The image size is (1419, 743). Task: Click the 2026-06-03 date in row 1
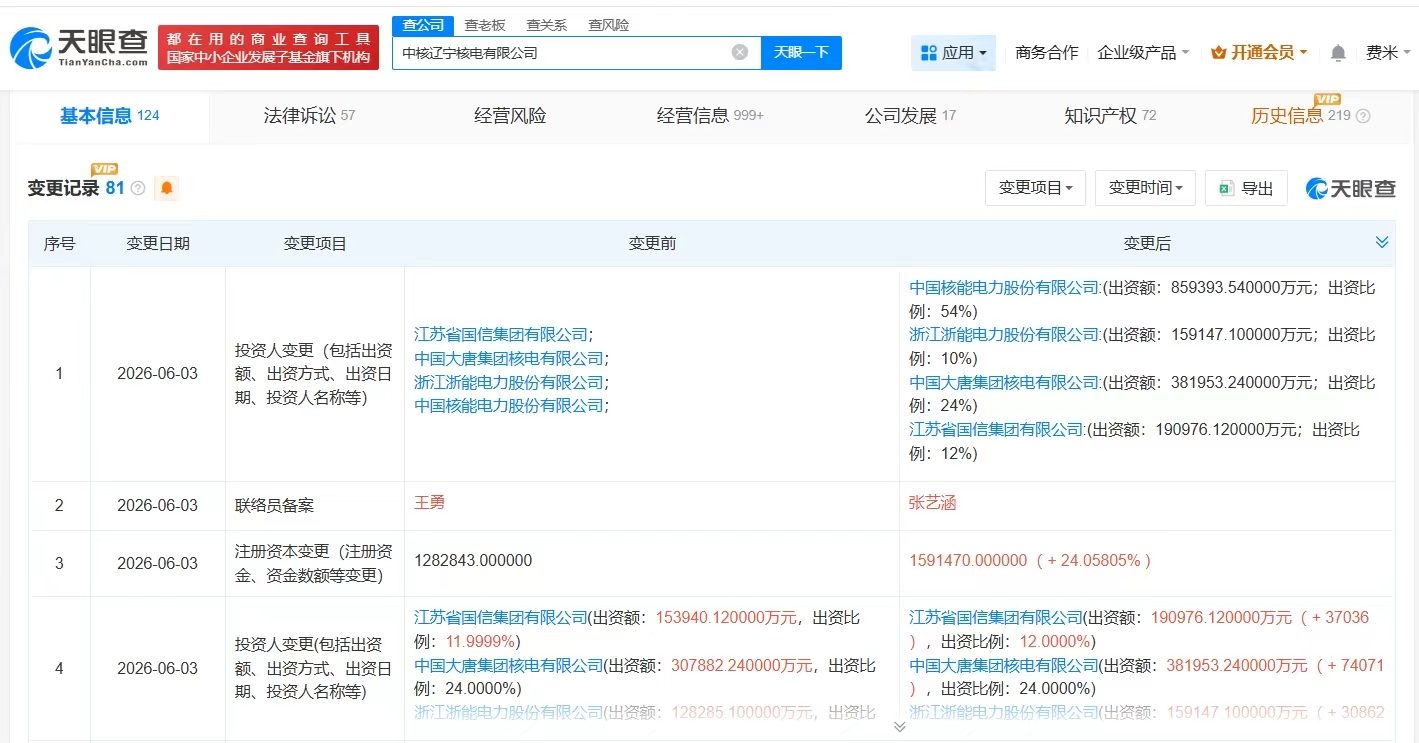(158, 374)
